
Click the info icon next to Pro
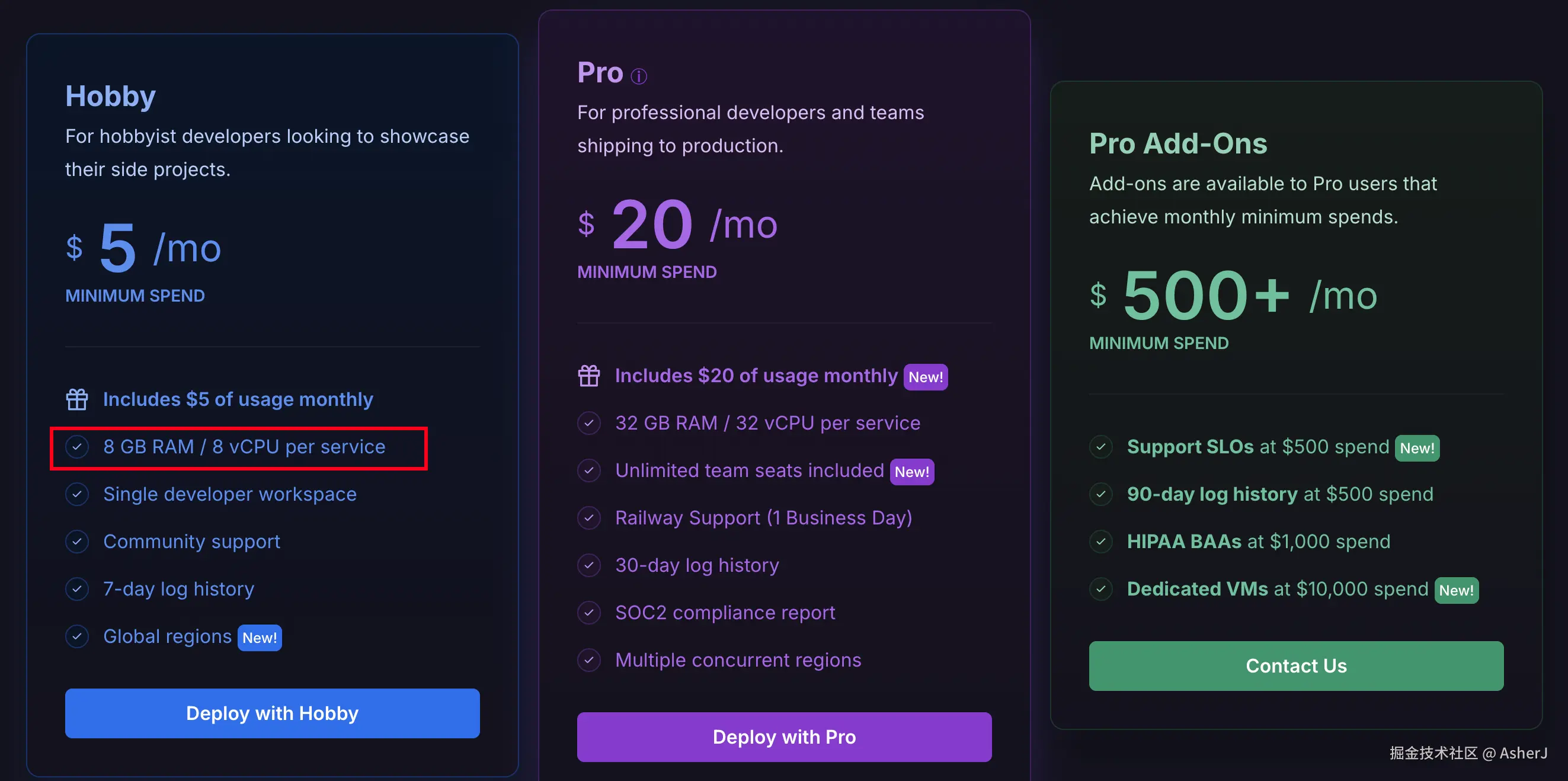[639, 76]
